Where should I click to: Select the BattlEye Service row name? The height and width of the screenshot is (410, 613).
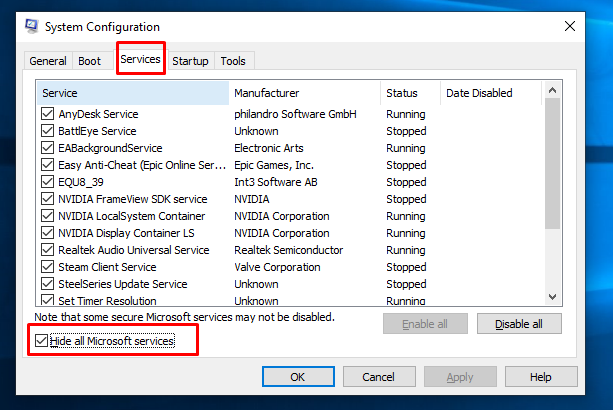tap(97, 131)
